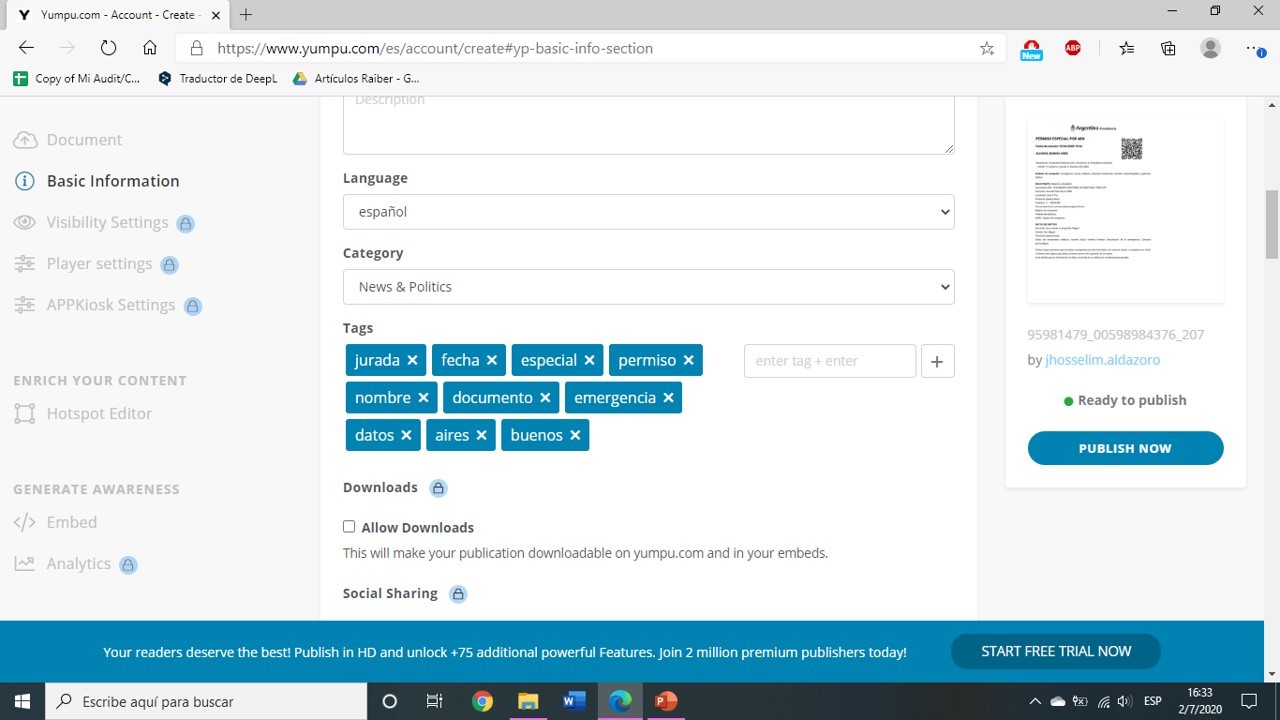Click the lock icon beside Social Sharing
The image size is (1280, 720).
coord(458,594)
